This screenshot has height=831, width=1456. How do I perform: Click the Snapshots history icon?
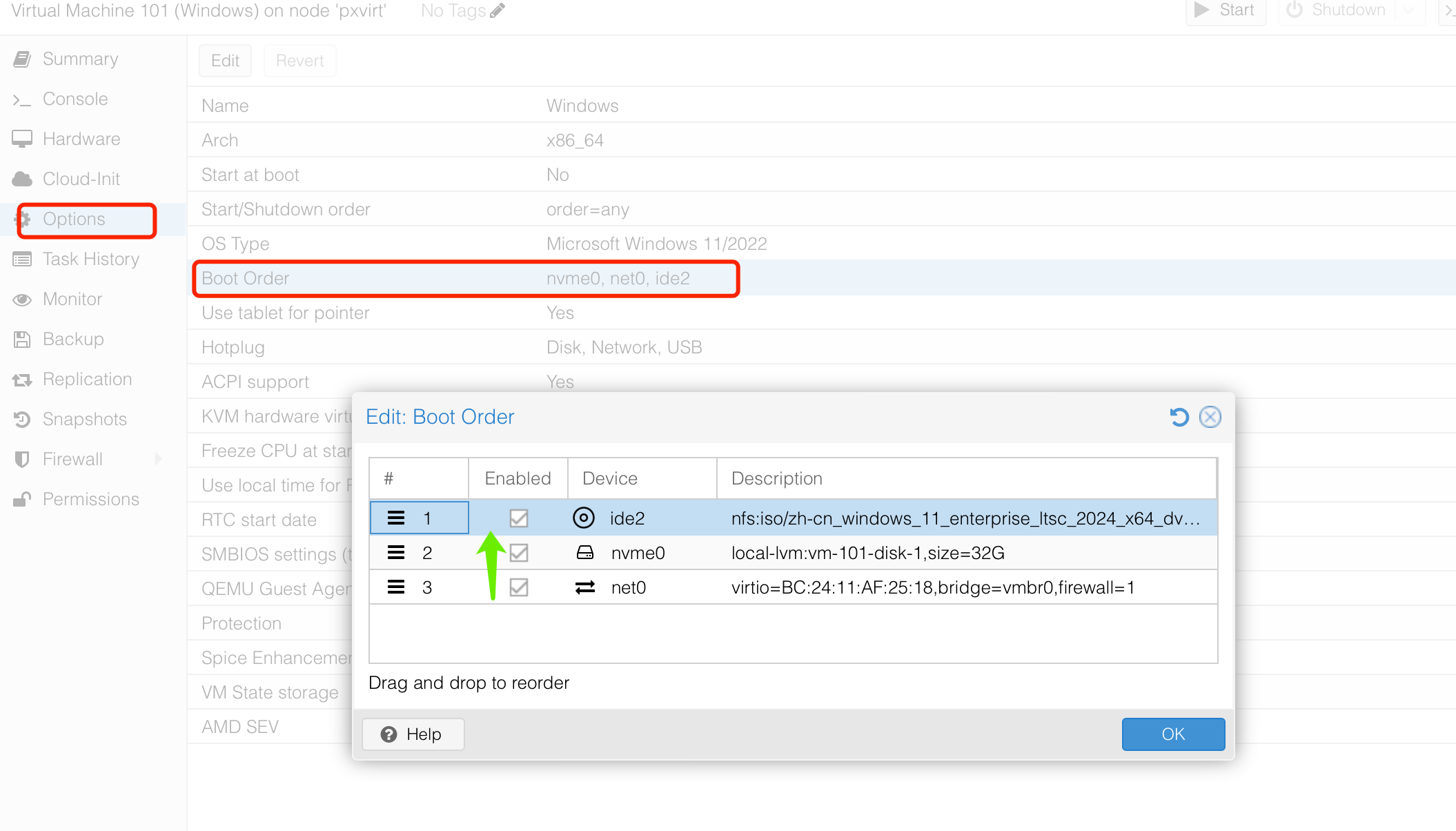tap(22, 420)
